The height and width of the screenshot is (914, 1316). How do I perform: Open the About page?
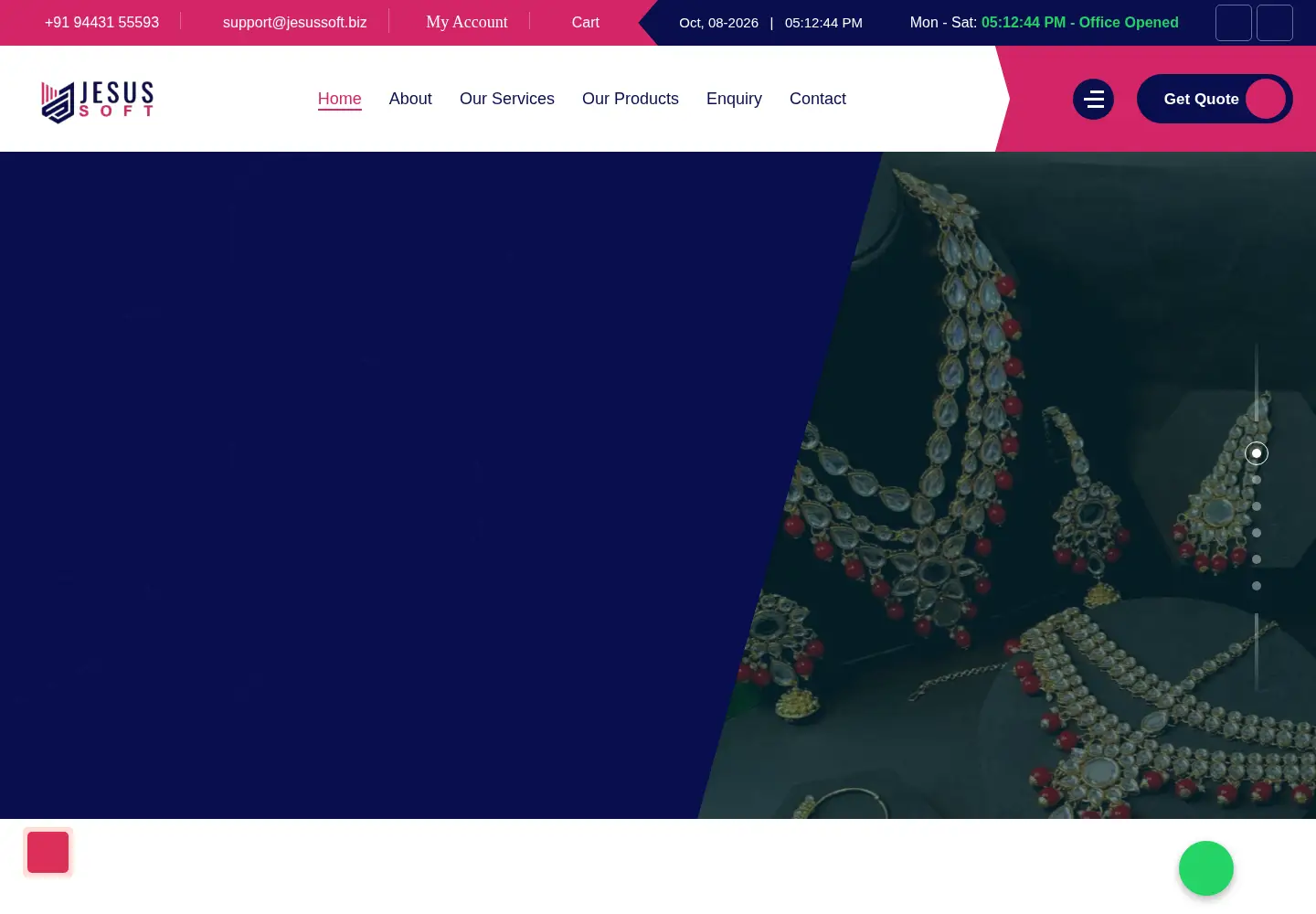(410, 99)
